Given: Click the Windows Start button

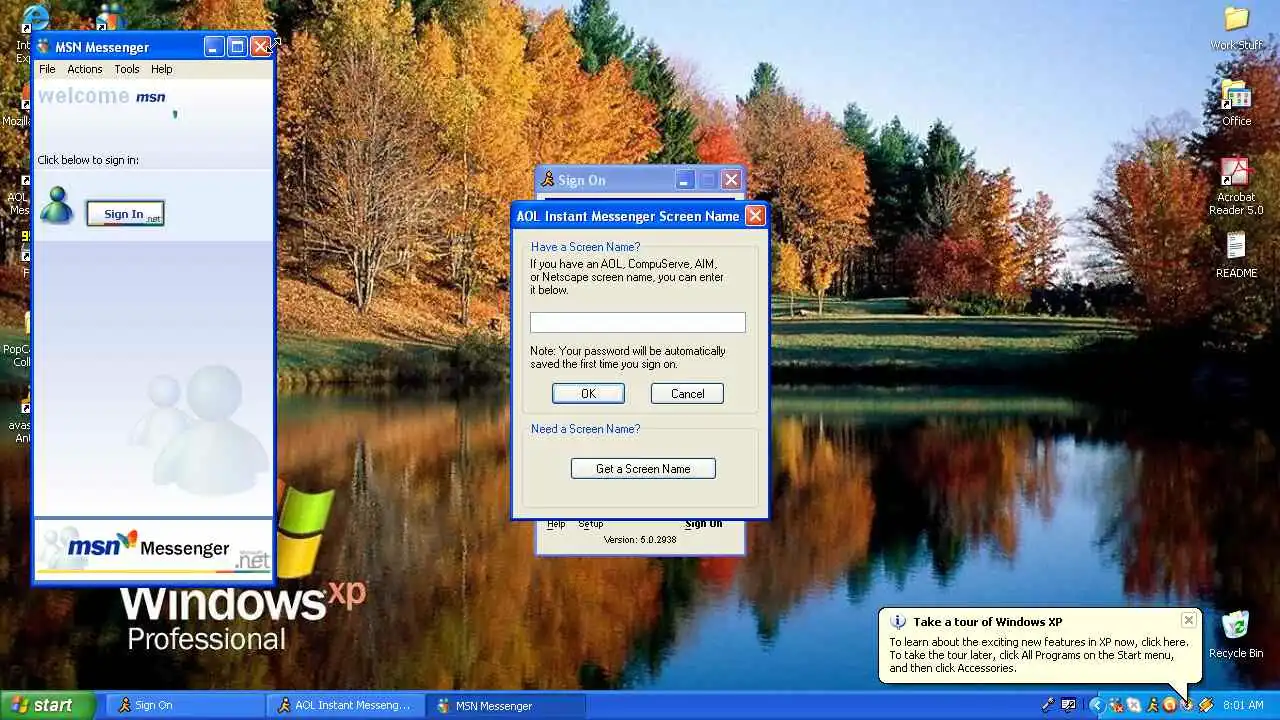Looking at the screenshot, I should (x=47, y=705).
